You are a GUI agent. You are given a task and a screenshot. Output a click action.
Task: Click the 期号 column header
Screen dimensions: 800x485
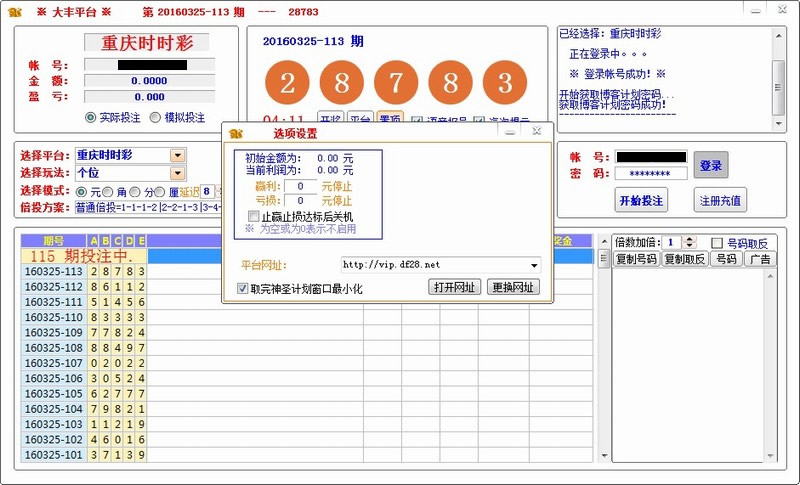tap(54, 241)
